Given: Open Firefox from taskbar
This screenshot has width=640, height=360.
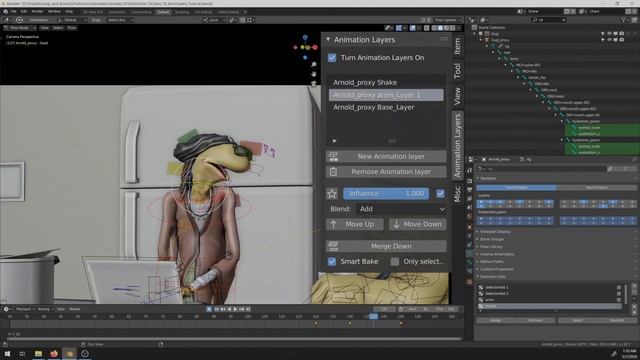Looking at the screenshot, I should click(x=54, y=354).
